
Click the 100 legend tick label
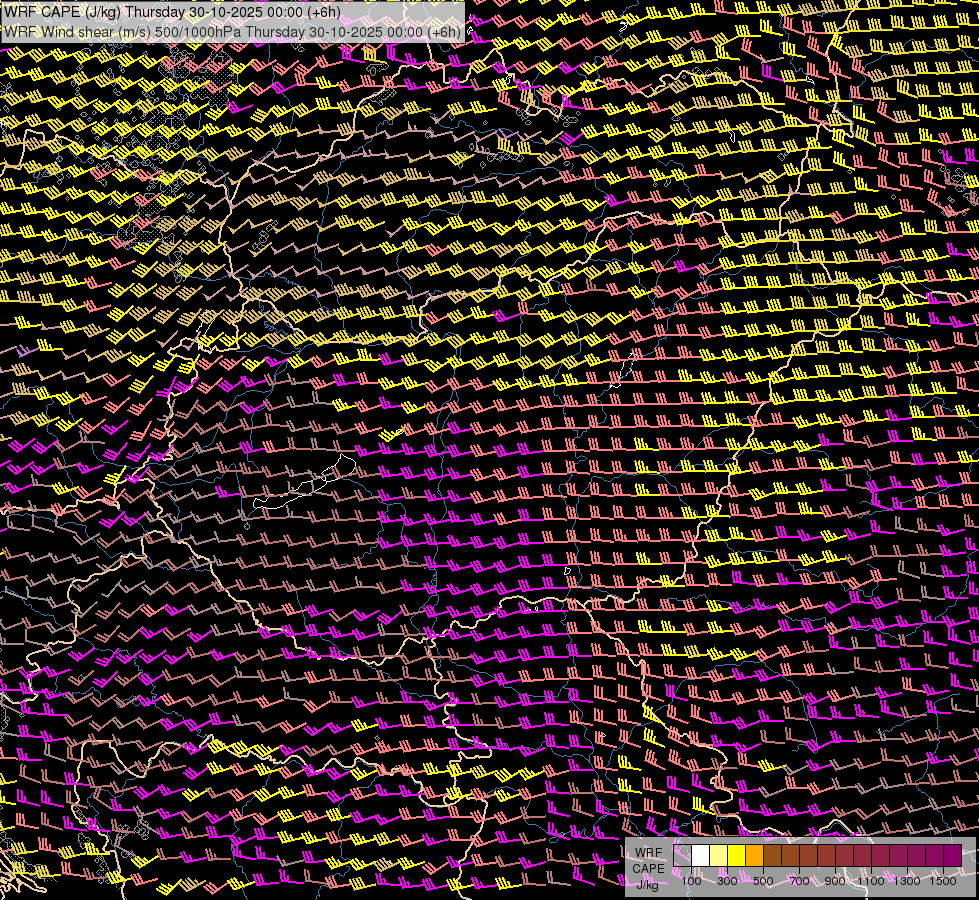coord(692,880)
